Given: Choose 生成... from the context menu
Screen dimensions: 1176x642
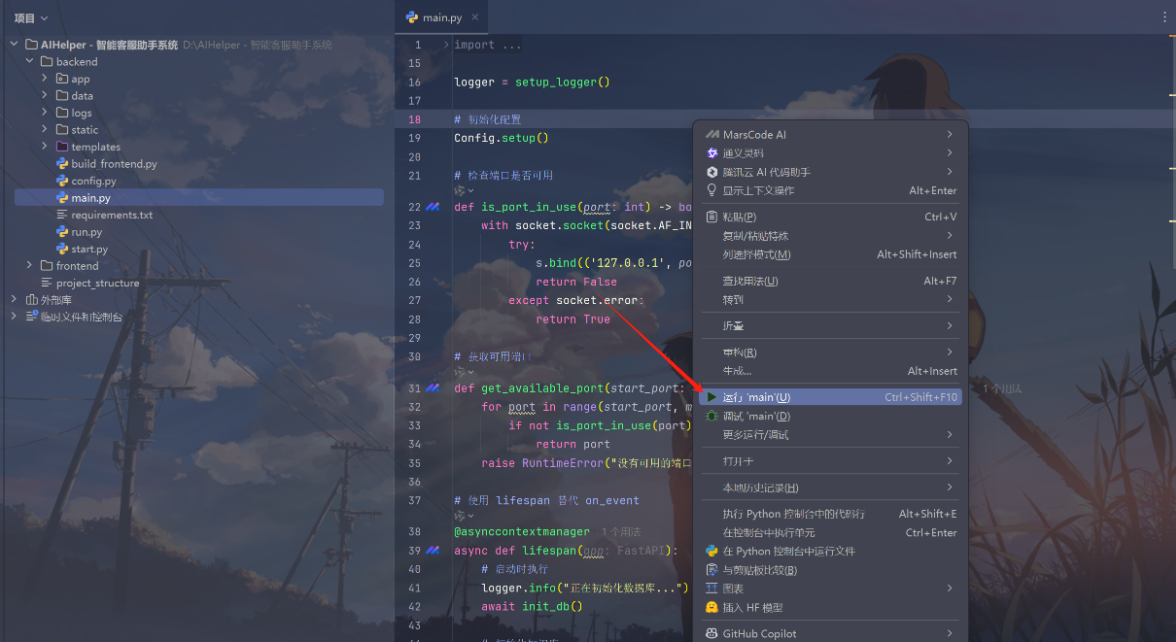Looking at the screenshot, I should pos(831,370).
